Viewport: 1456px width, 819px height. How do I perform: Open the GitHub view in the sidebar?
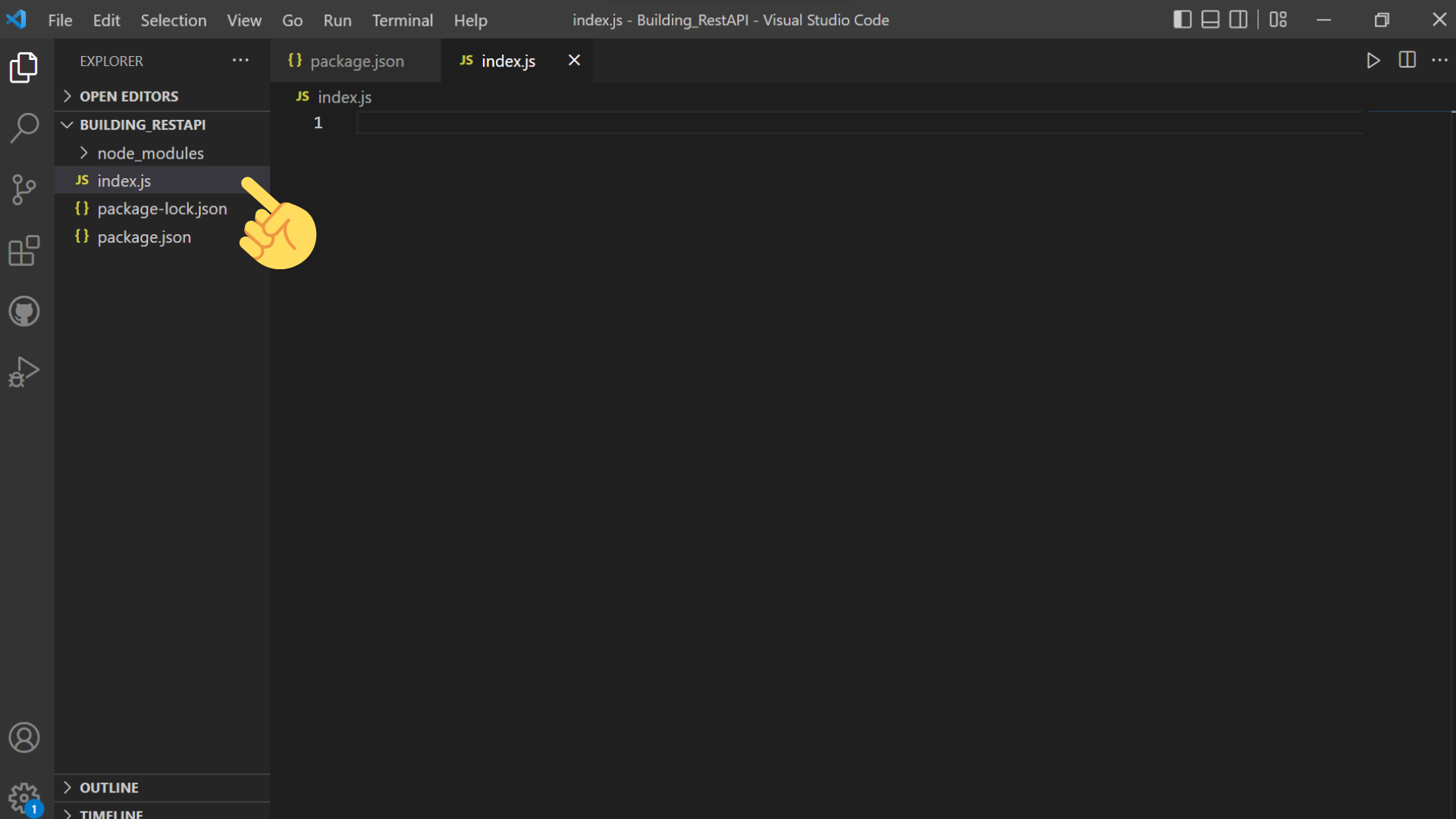tap(25, 311)
